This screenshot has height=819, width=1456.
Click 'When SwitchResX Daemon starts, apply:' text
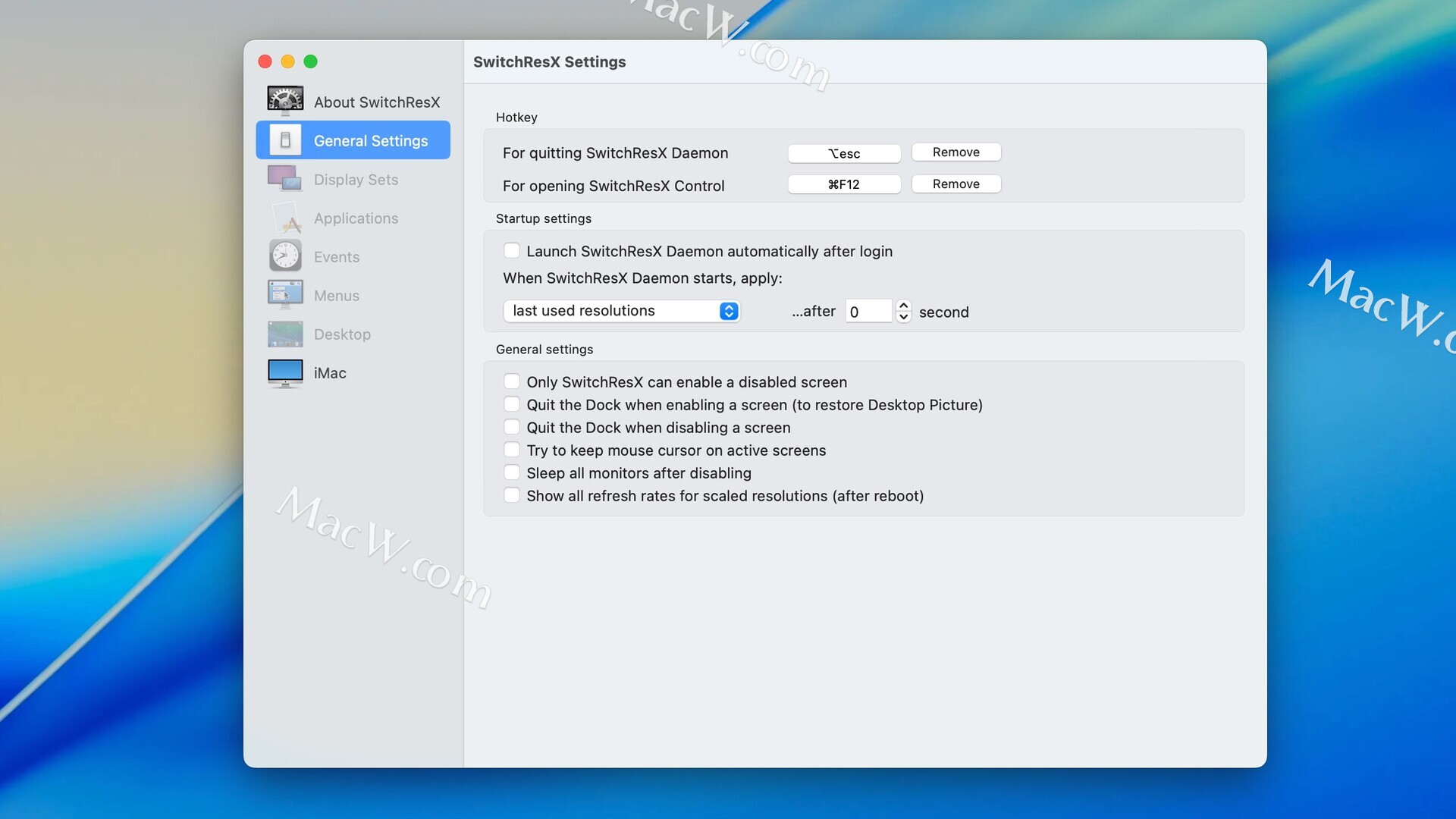click(642, 278)
